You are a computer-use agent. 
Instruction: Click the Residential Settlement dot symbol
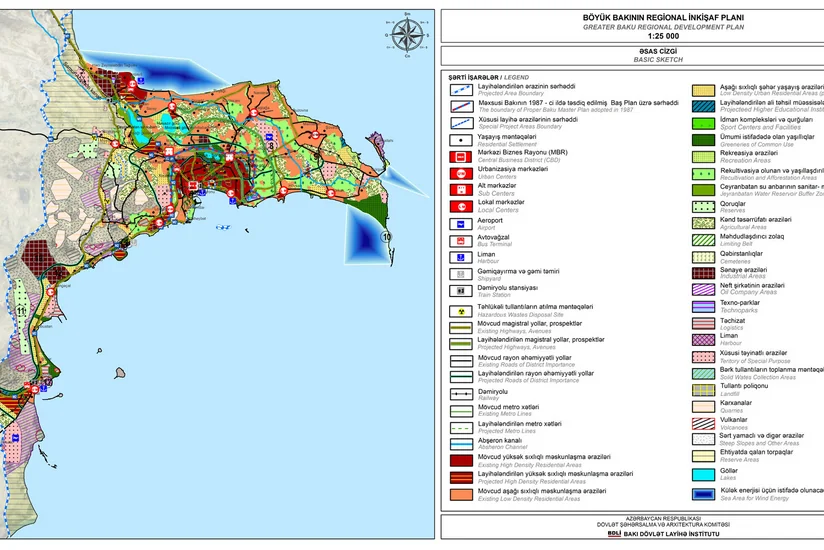(x=461, y=140)
